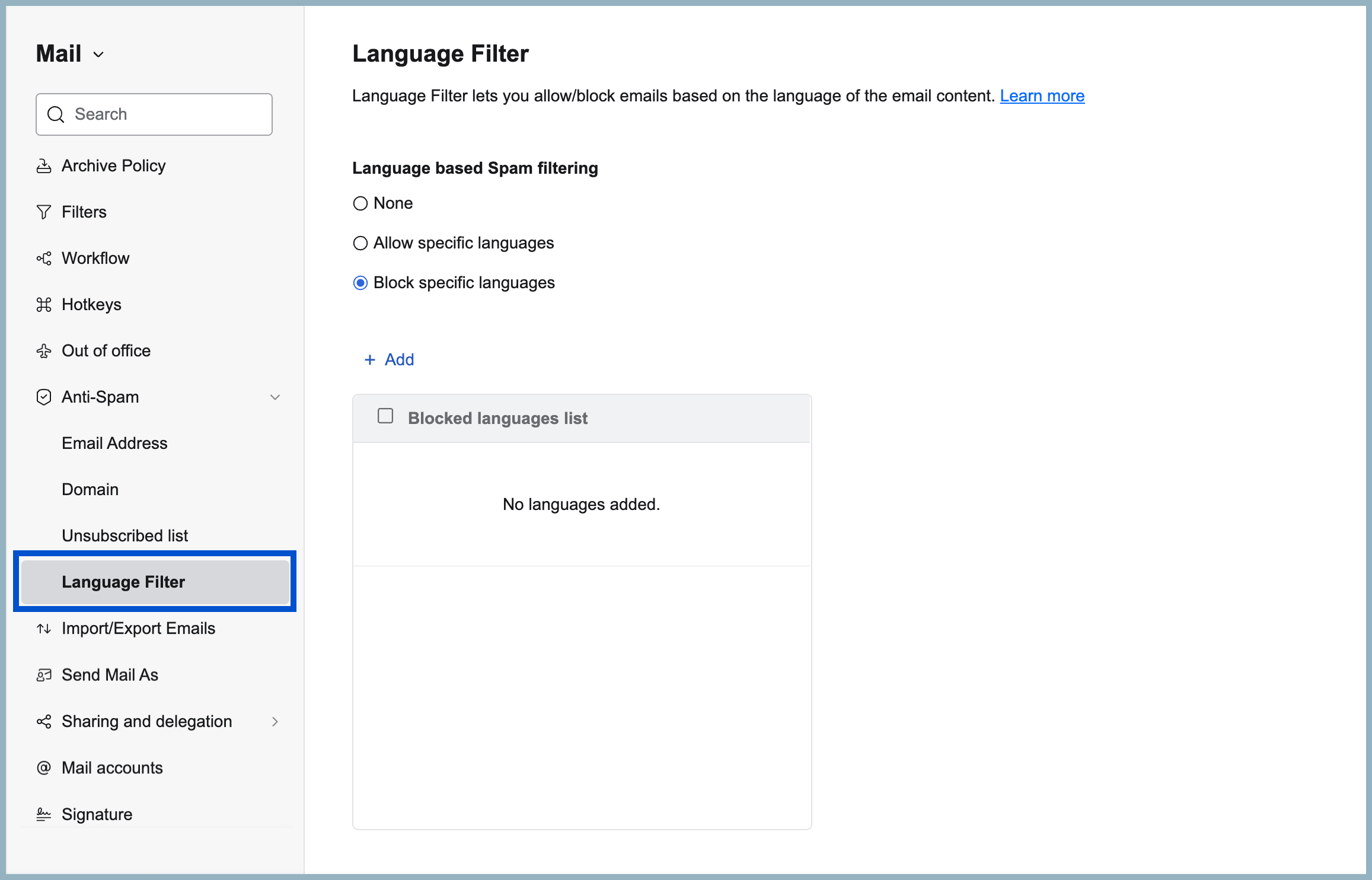Click the Out of office airplane icon
Viewport: 1372px width, 880px height.
[x=44, y=351]
